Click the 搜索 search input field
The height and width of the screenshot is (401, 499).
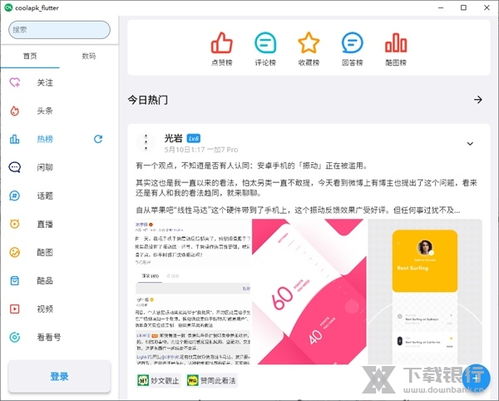(59, 30)
